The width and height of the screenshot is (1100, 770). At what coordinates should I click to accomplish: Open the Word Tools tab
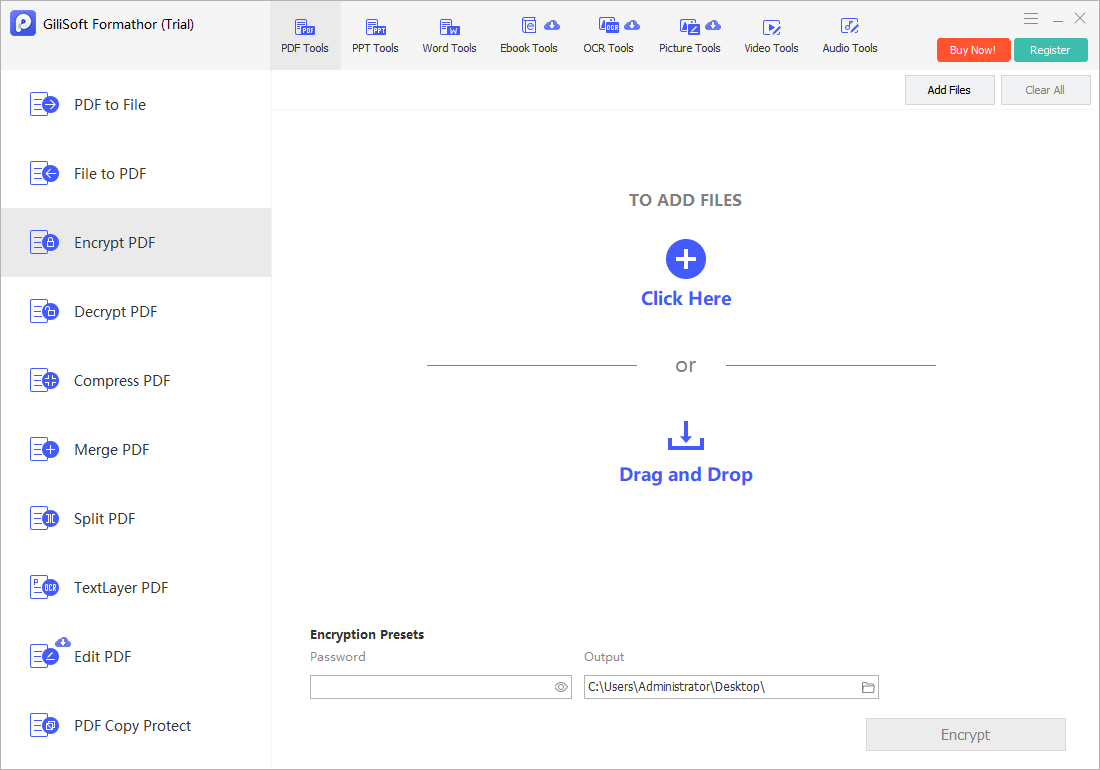click(449, 36)
